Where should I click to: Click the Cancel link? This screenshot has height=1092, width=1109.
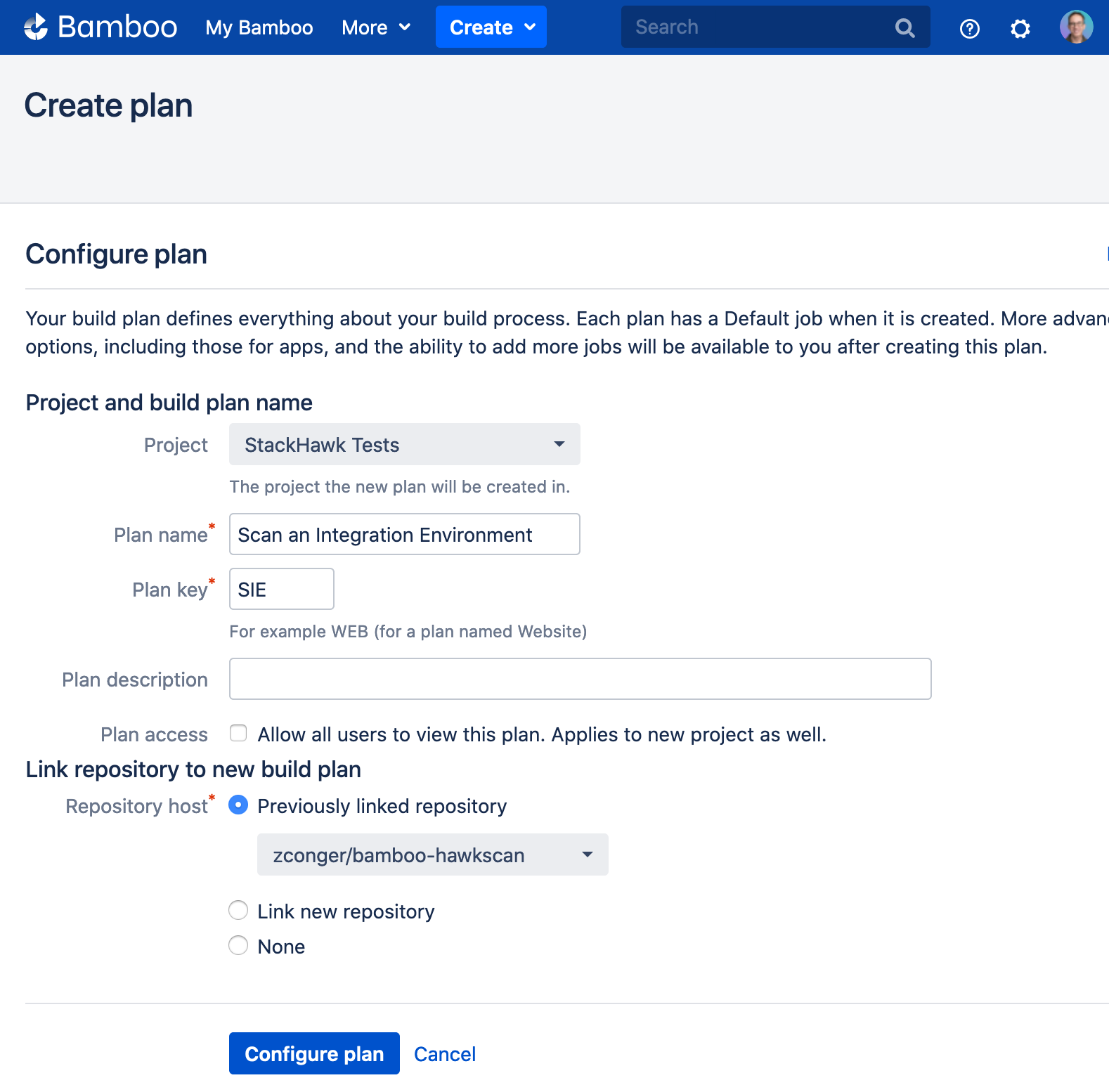pyautogui.click(x=444, y=1054)
